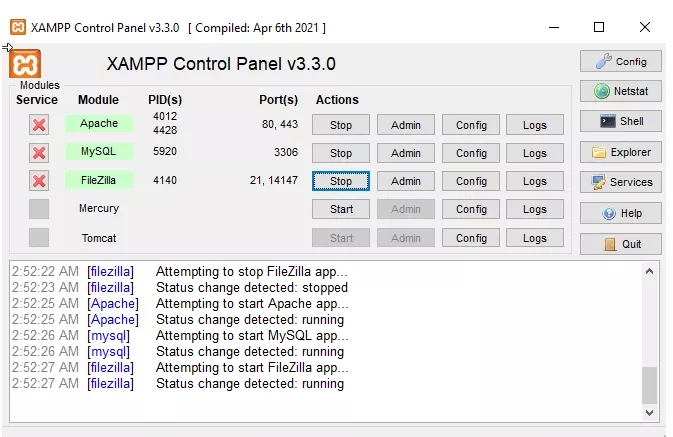The image size is (673, 437).
Task: Open main Config with the wrench icon
Action: click(x=620, y=62)
